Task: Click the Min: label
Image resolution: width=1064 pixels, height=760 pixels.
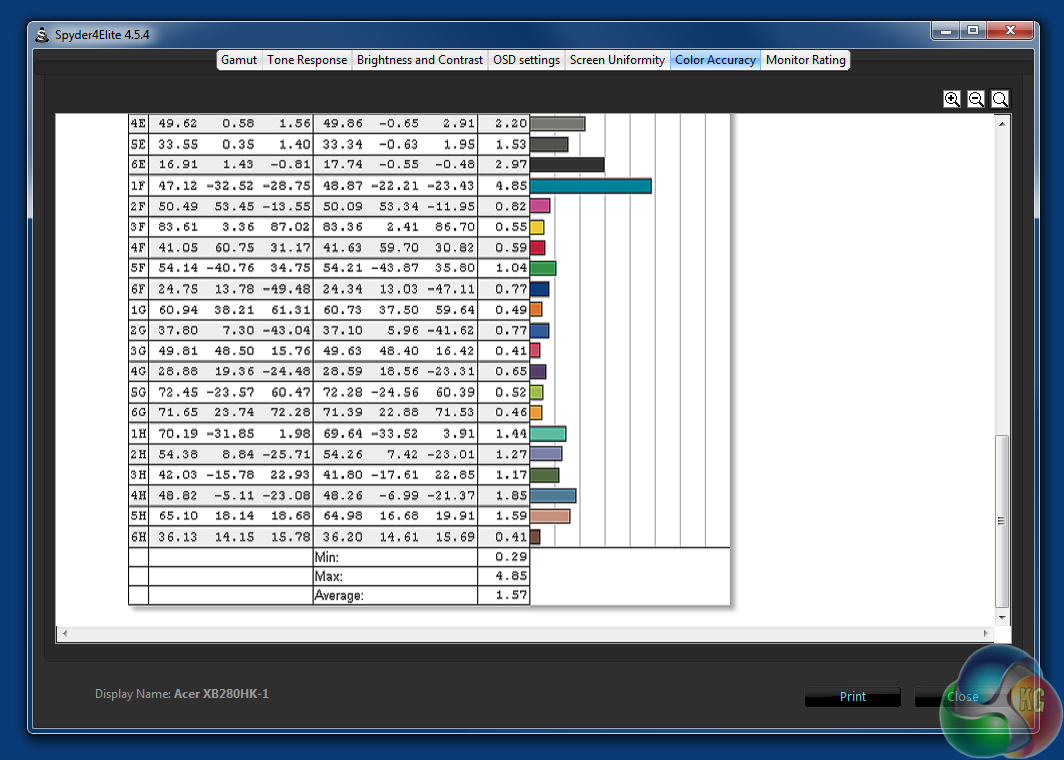Action: 326,557
